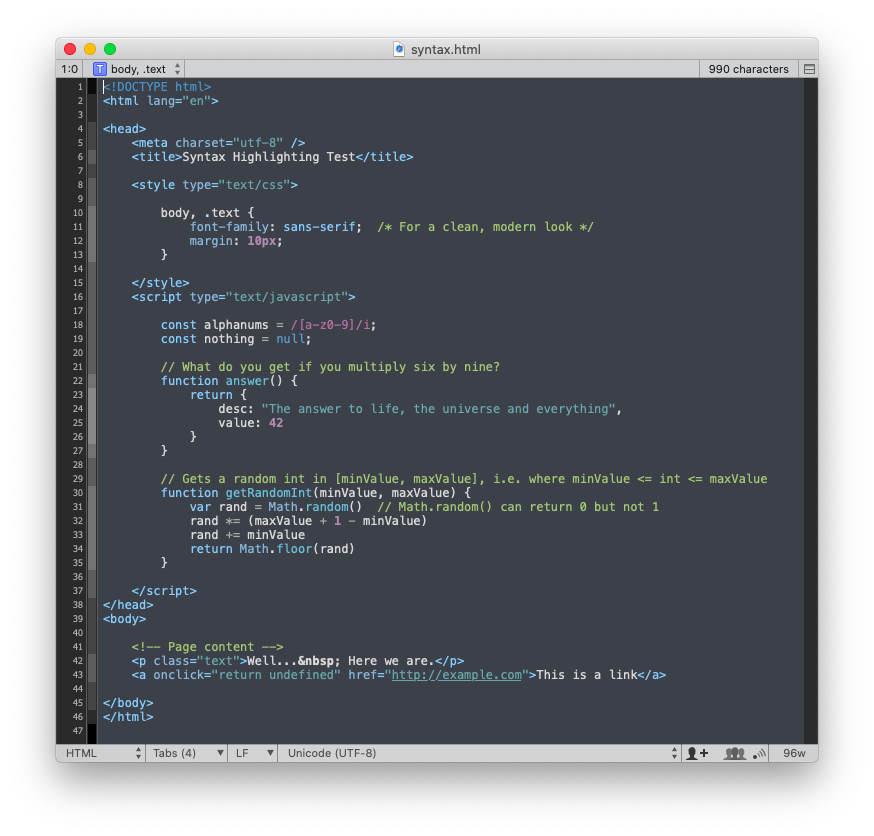Open the Unicode (UTF-8) encoding menu

479,754
